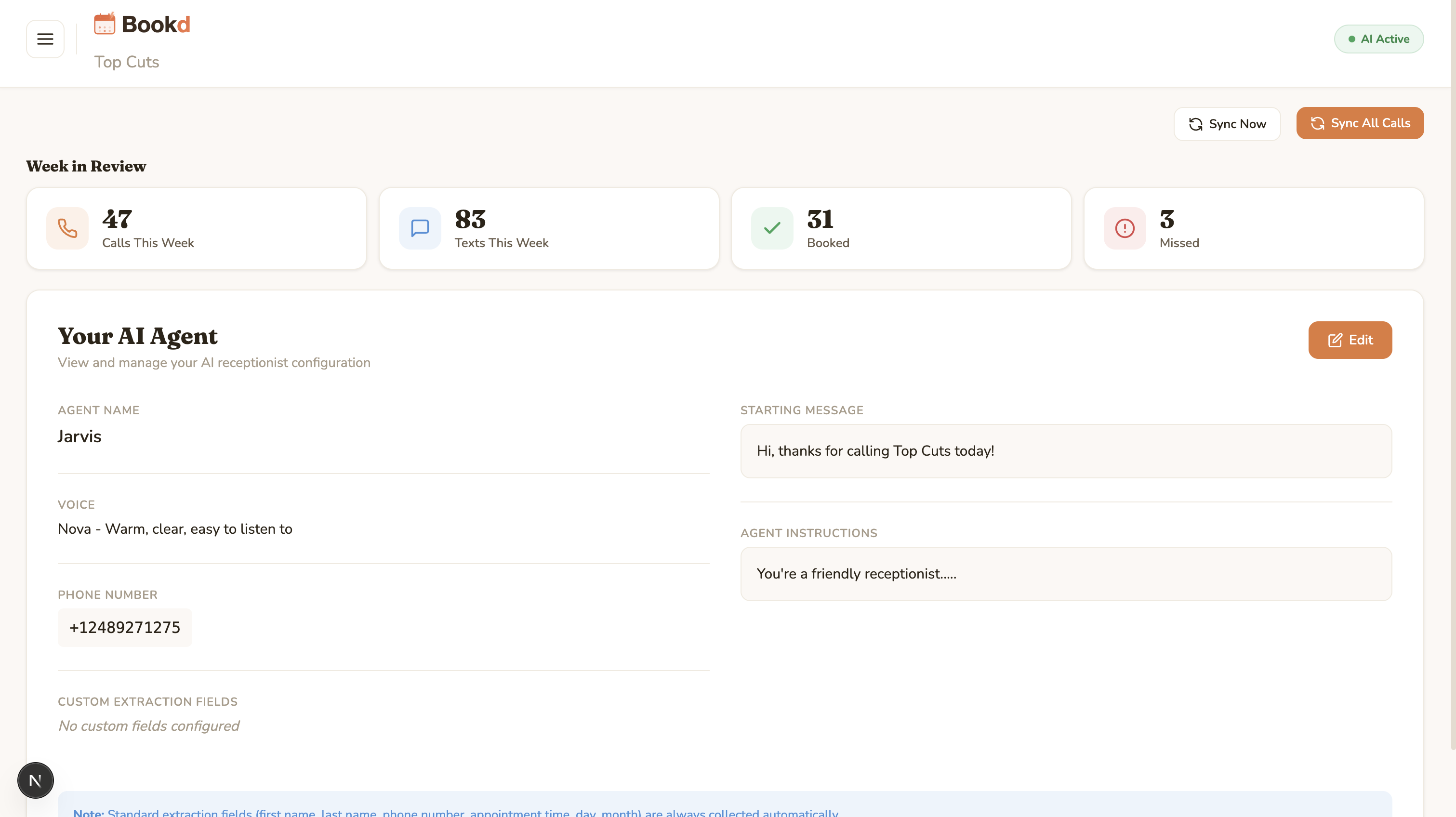
Task: Open the hamburger menu
Action: pos(45,39)
